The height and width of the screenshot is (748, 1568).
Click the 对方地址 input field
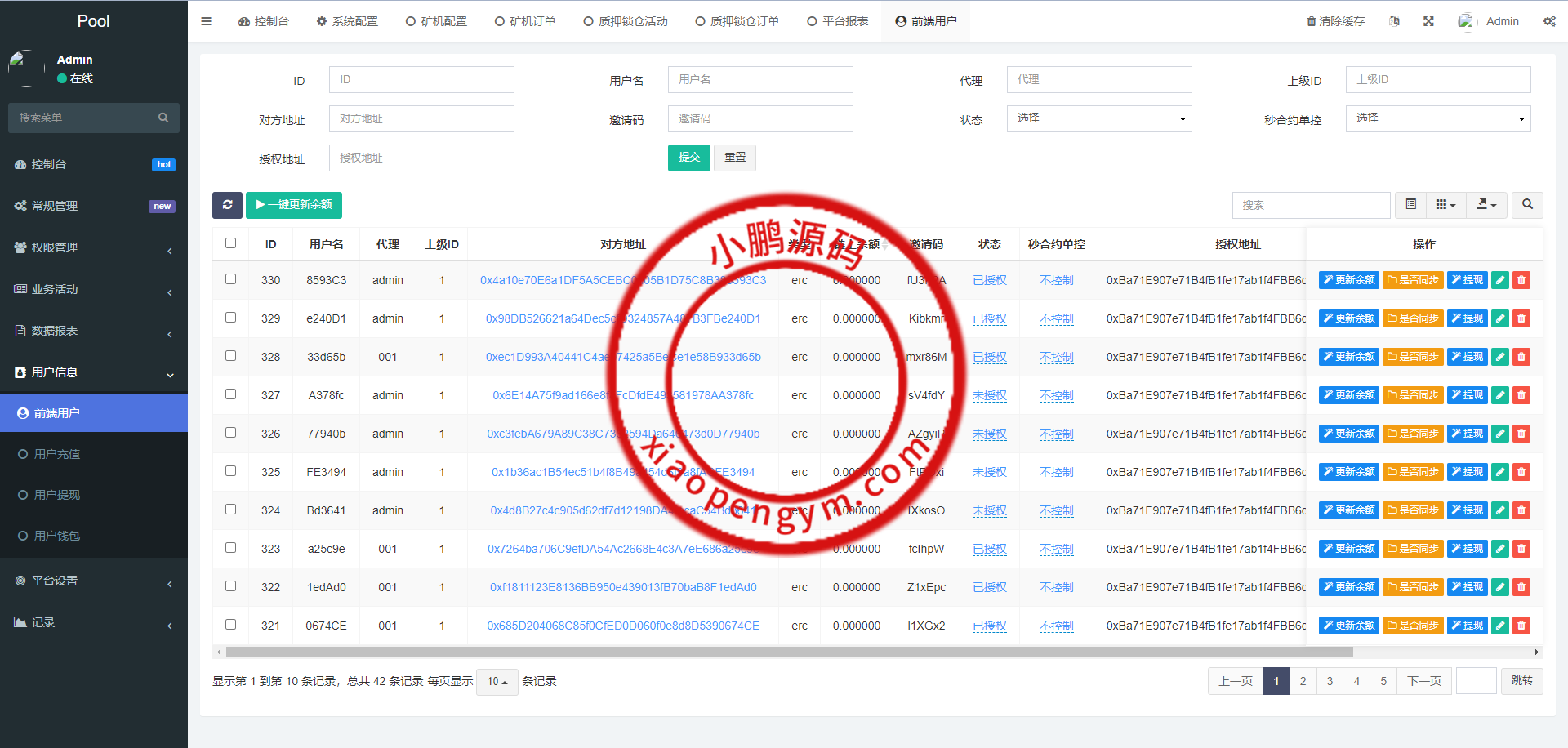421,119
